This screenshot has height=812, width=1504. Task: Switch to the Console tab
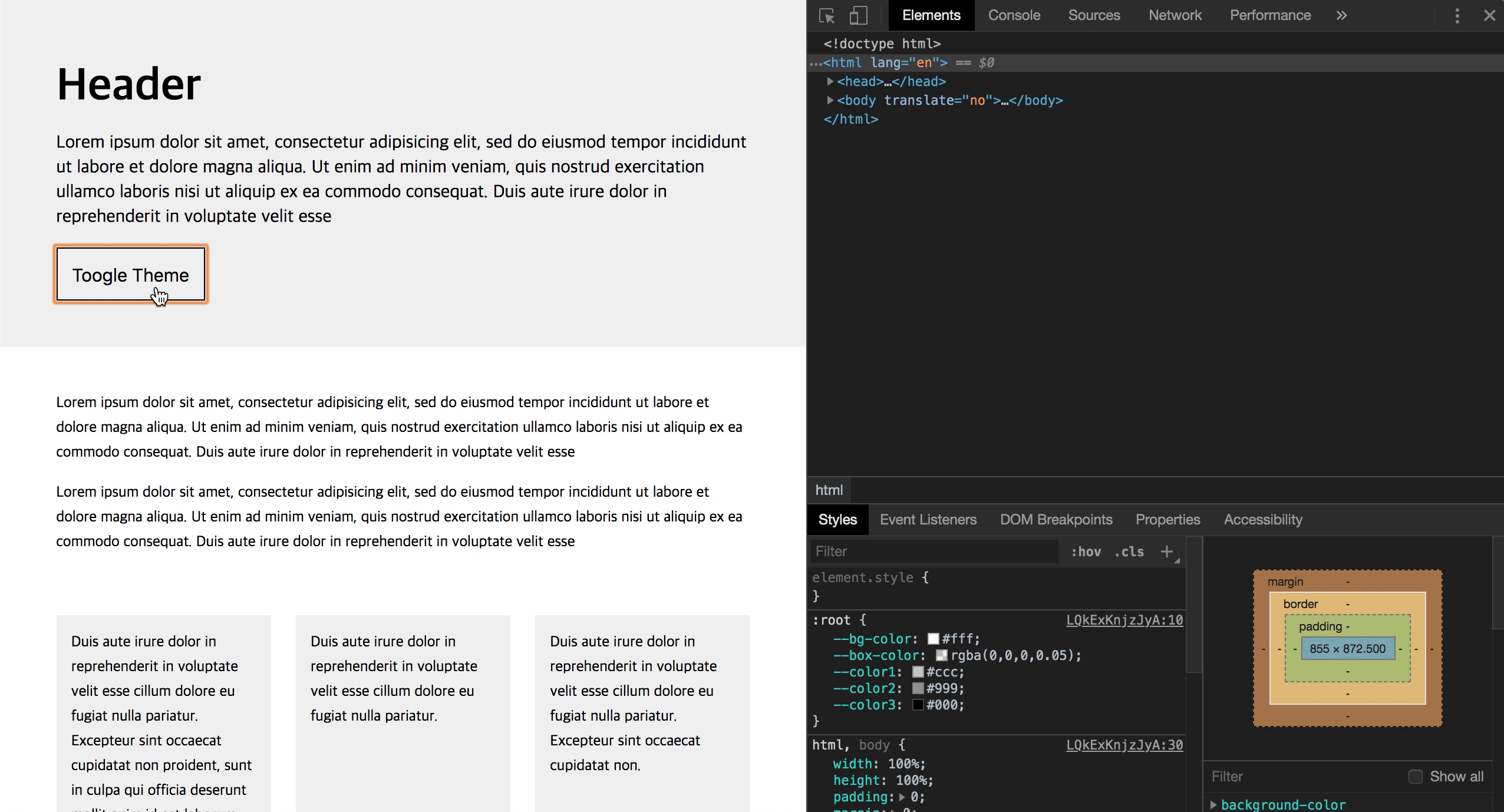click(1014, 16)
